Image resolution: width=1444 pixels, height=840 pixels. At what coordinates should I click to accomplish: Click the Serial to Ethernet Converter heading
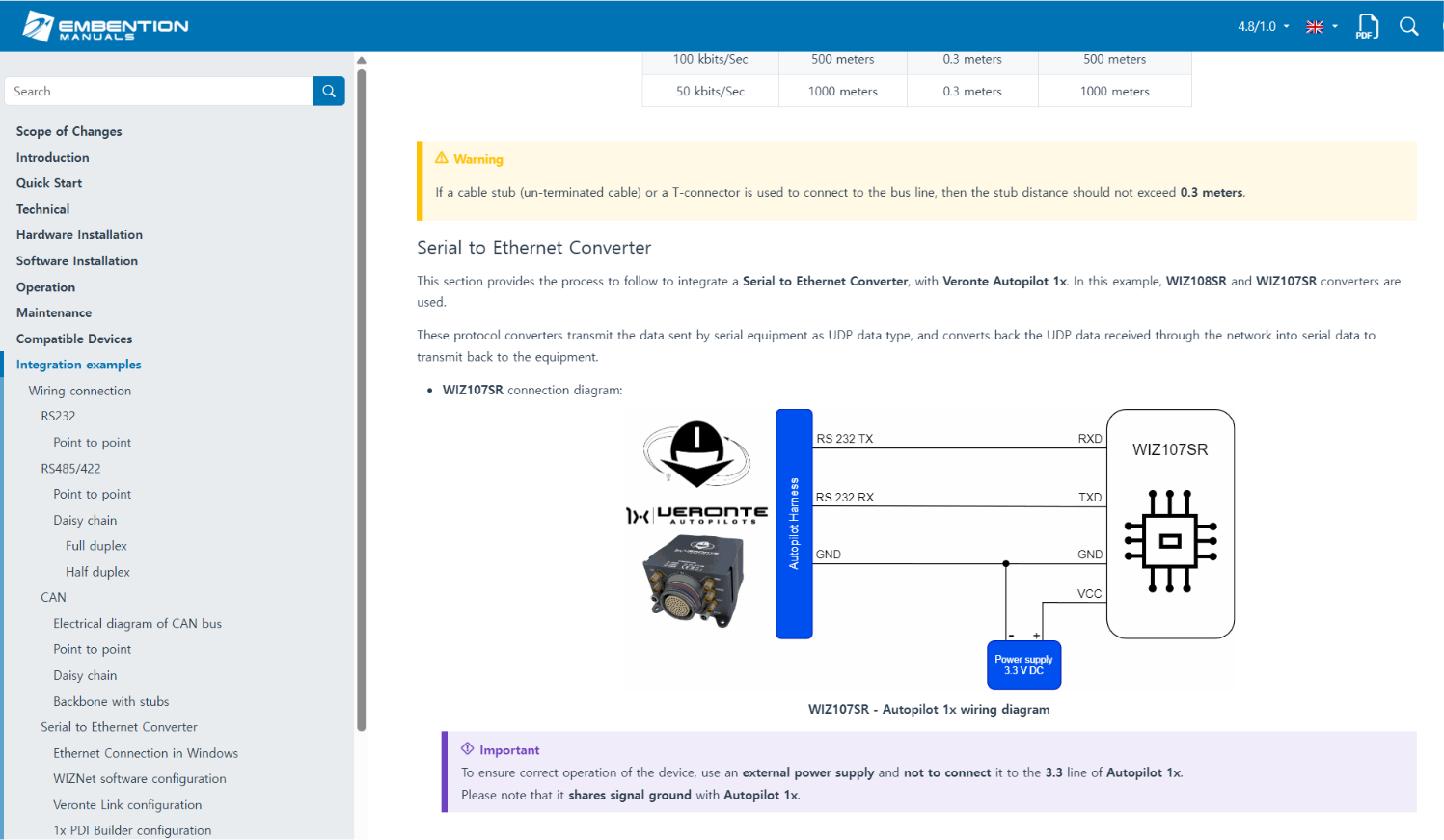533,248
